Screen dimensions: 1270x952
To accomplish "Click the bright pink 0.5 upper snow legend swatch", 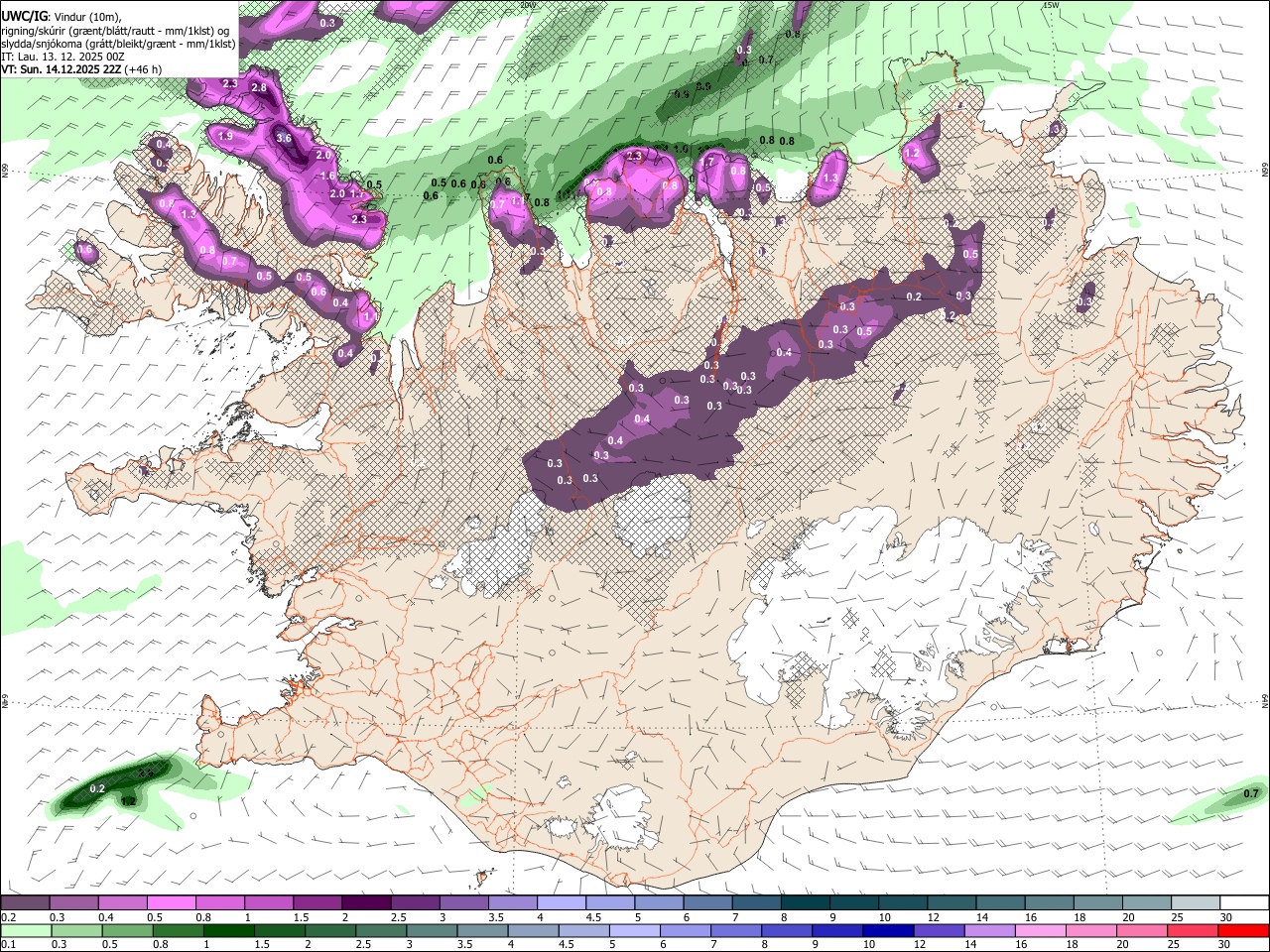I will [171, 903].
